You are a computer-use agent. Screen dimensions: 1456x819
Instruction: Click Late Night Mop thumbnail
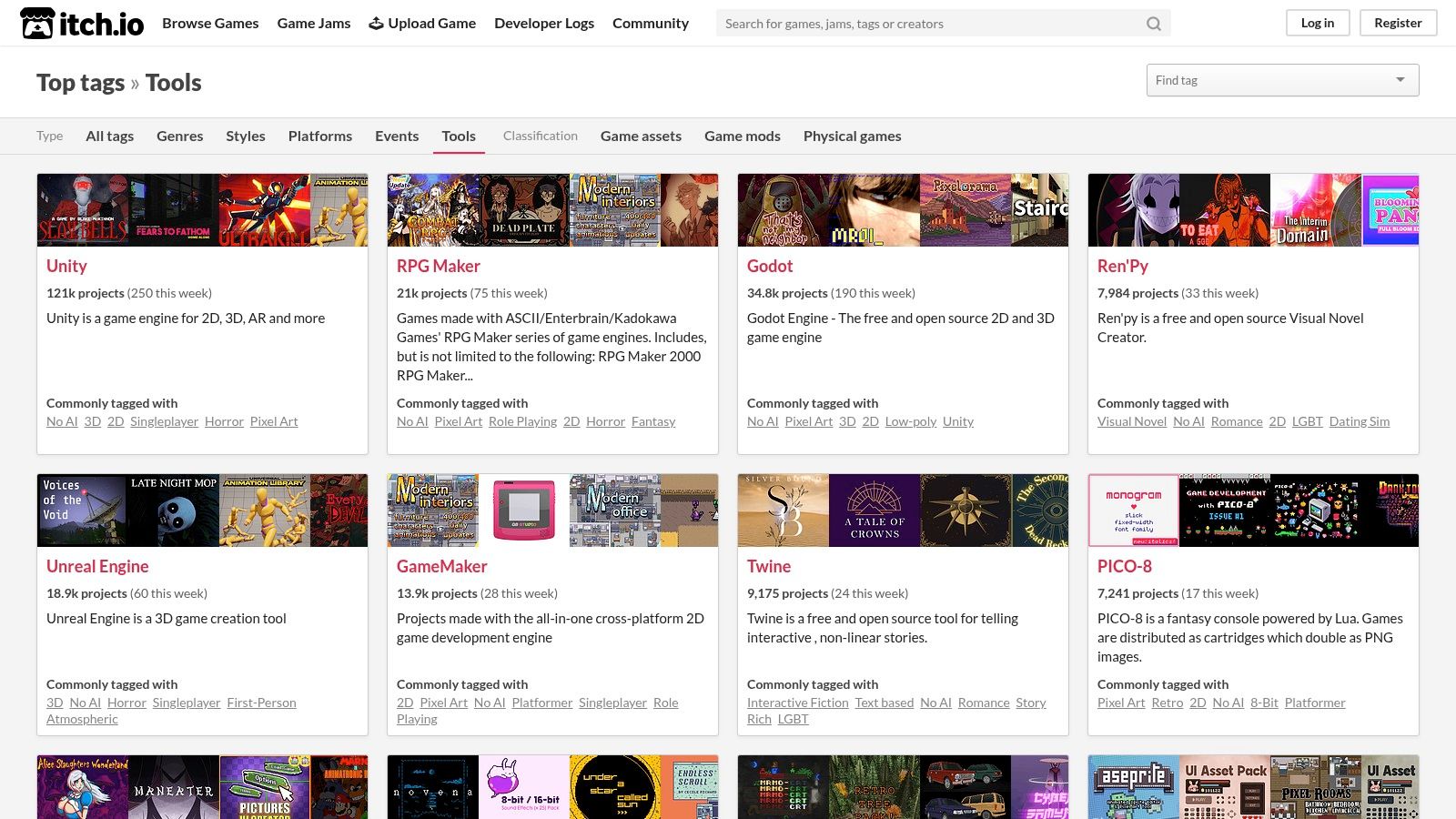[x=174, y=511]
